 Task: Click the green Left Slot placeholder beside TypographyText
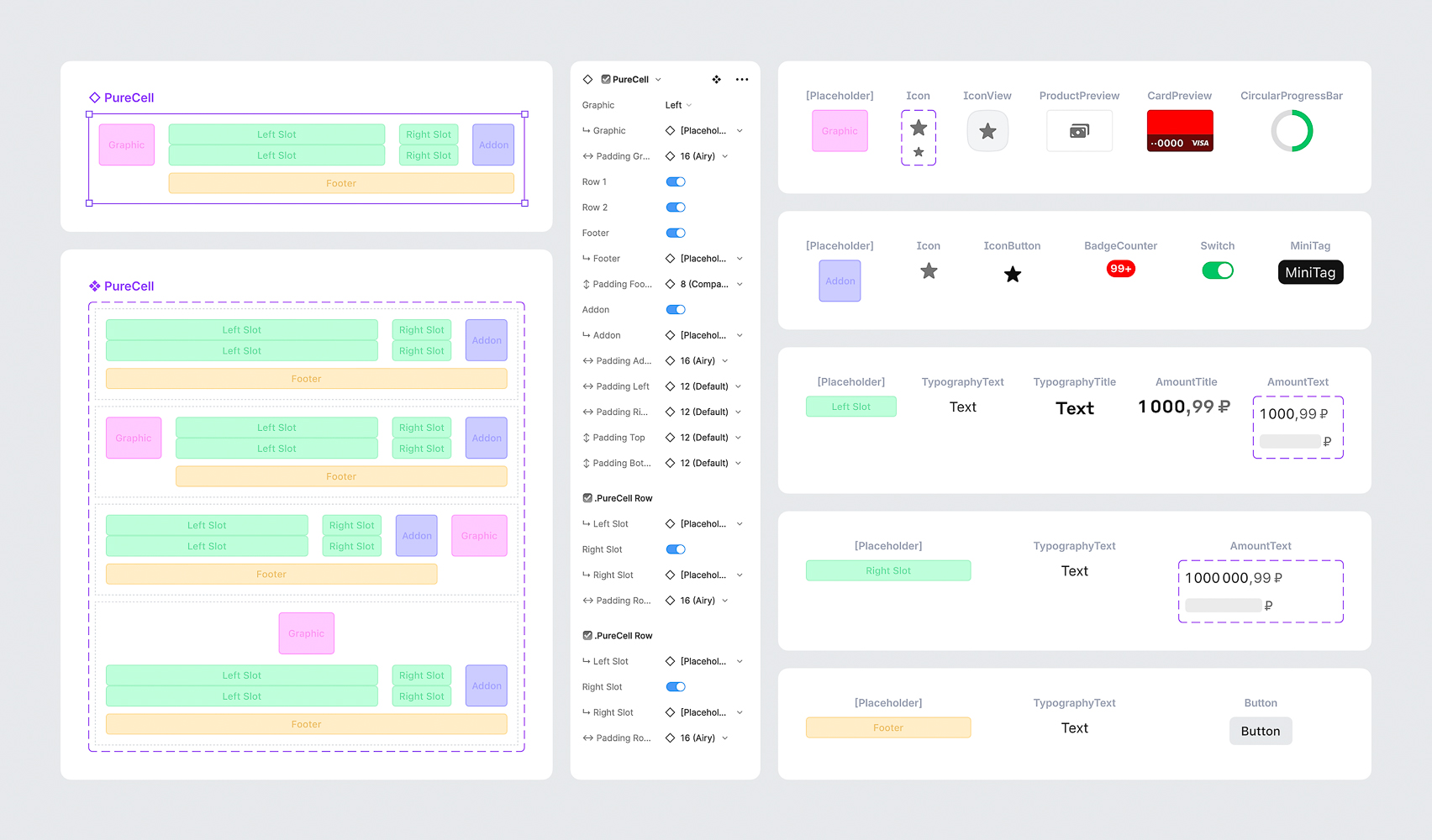click(851, 407)
